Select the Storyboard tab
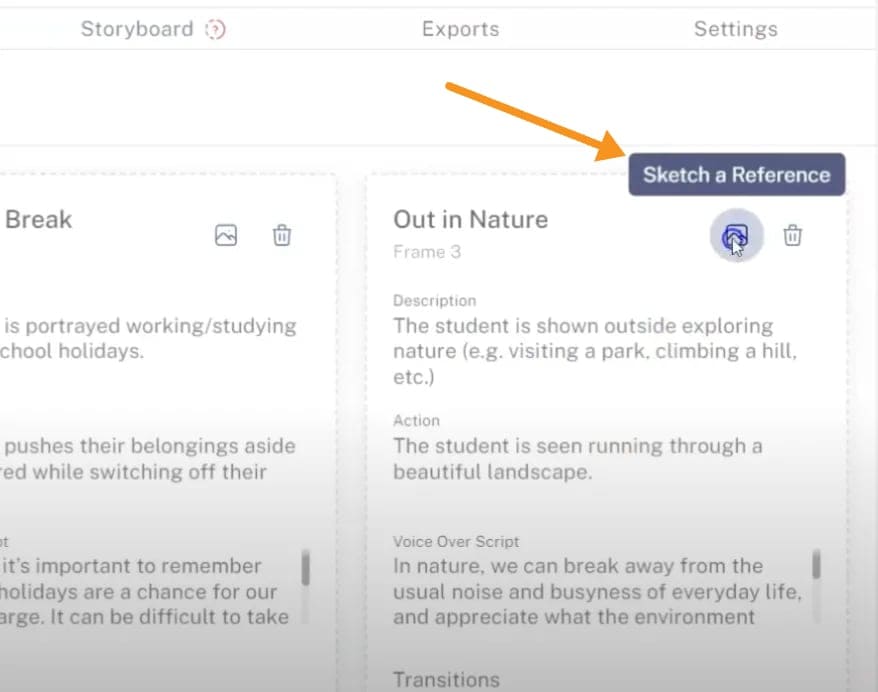Viewport: 878px width, 692px height. click(138, 29)
